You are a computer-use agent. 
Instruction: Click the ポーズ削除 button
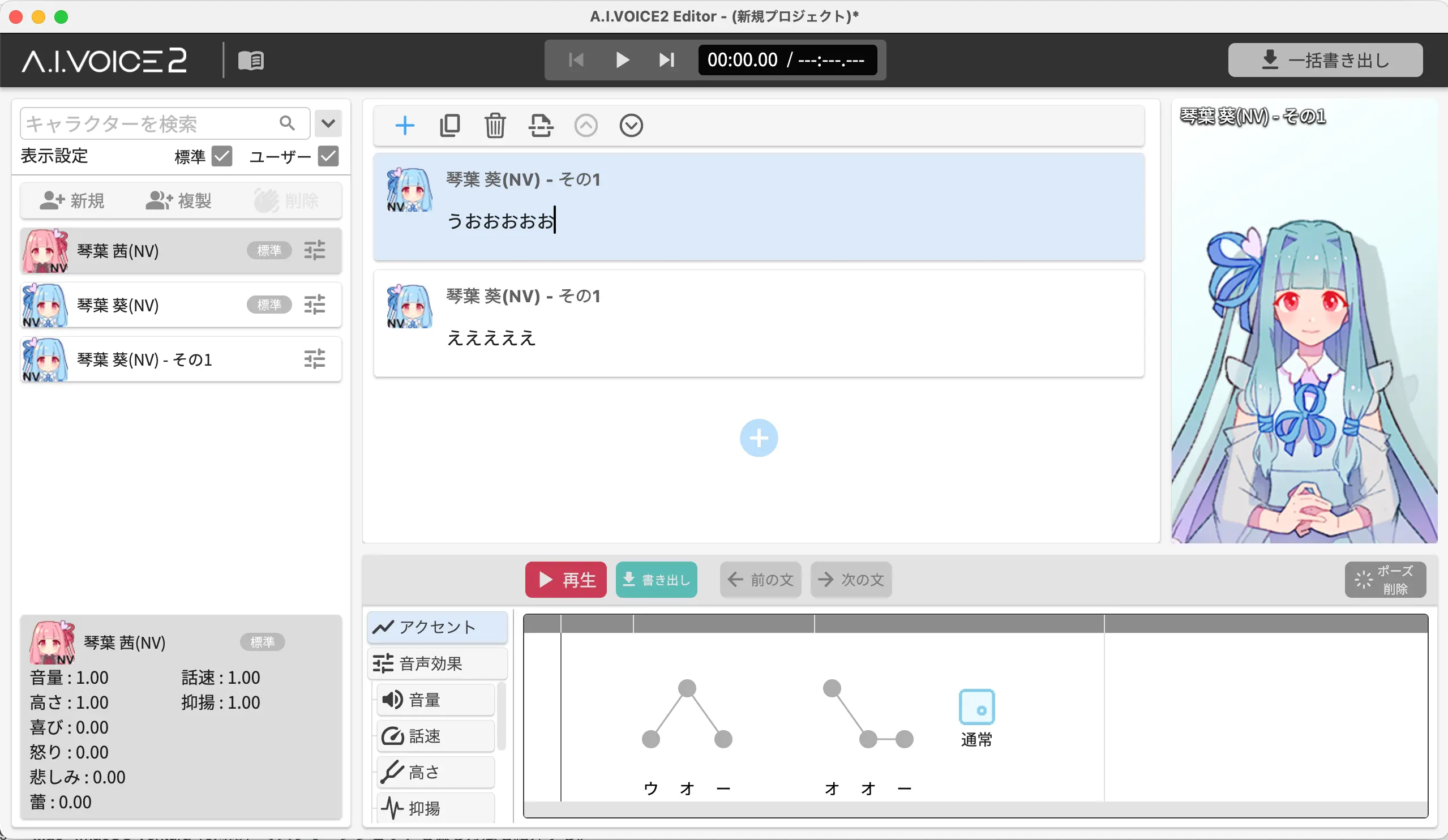coord(1385,579)
